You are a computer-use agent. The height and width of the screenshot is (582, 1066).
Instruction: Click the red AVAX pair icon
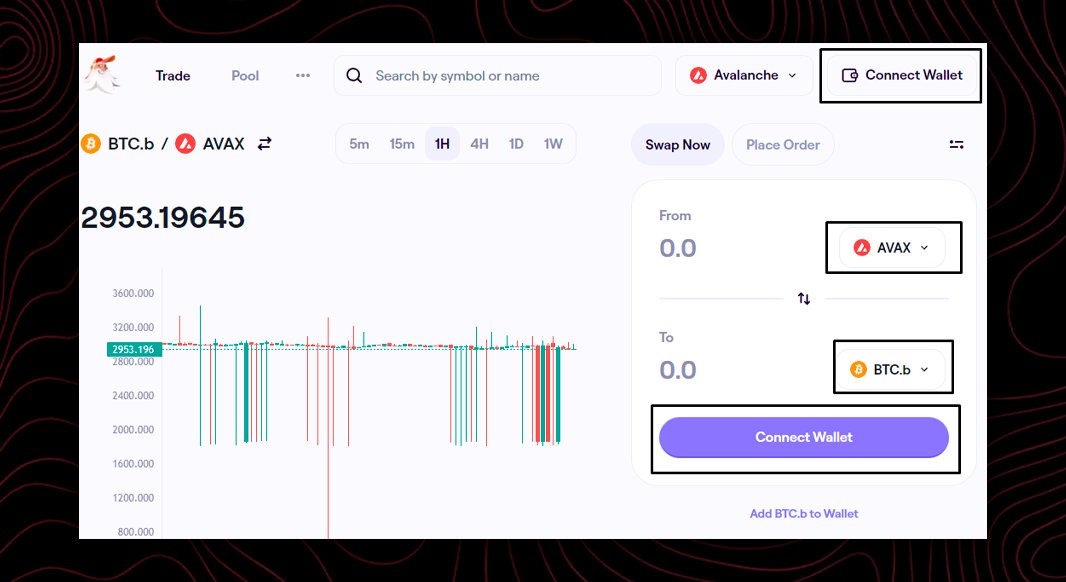[x=185, y=143]
